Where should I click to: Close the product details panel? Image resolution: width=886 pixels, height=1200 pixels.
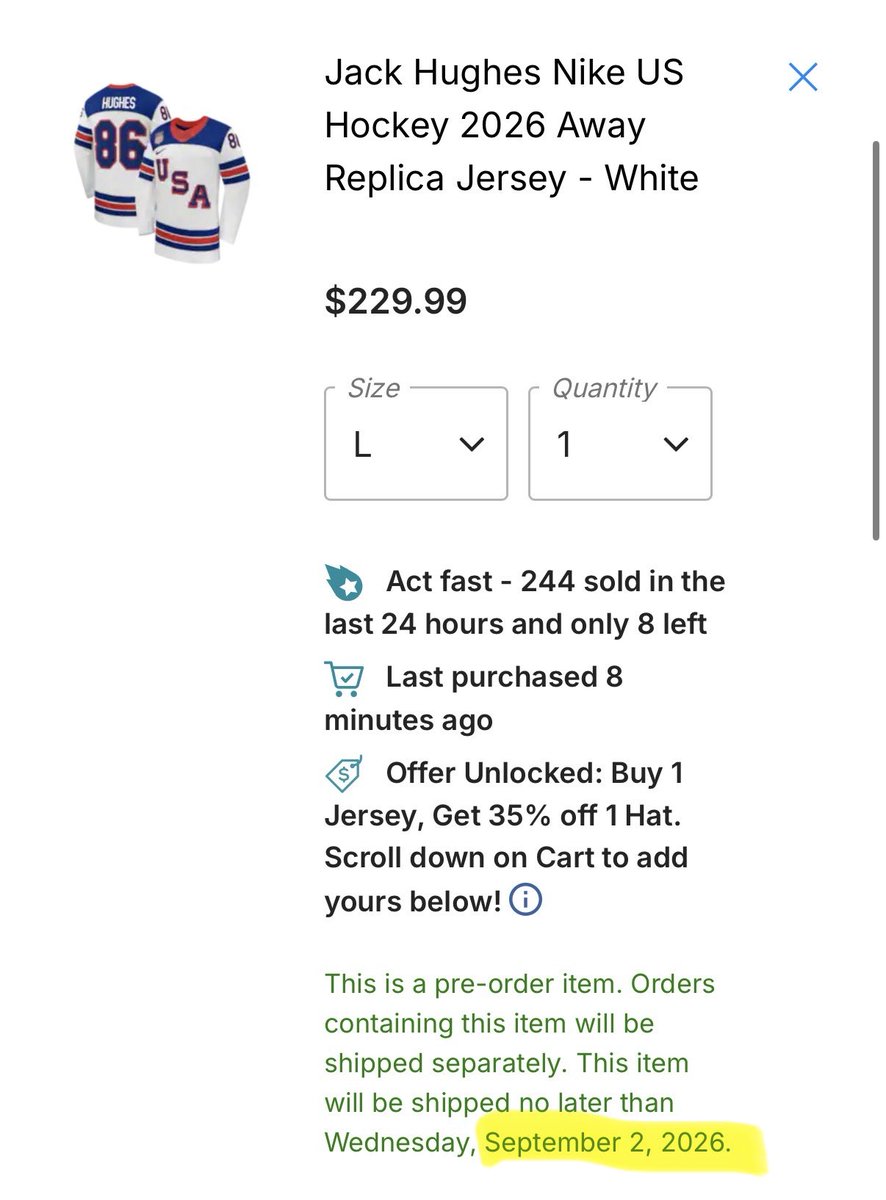[x=803, y=77]
